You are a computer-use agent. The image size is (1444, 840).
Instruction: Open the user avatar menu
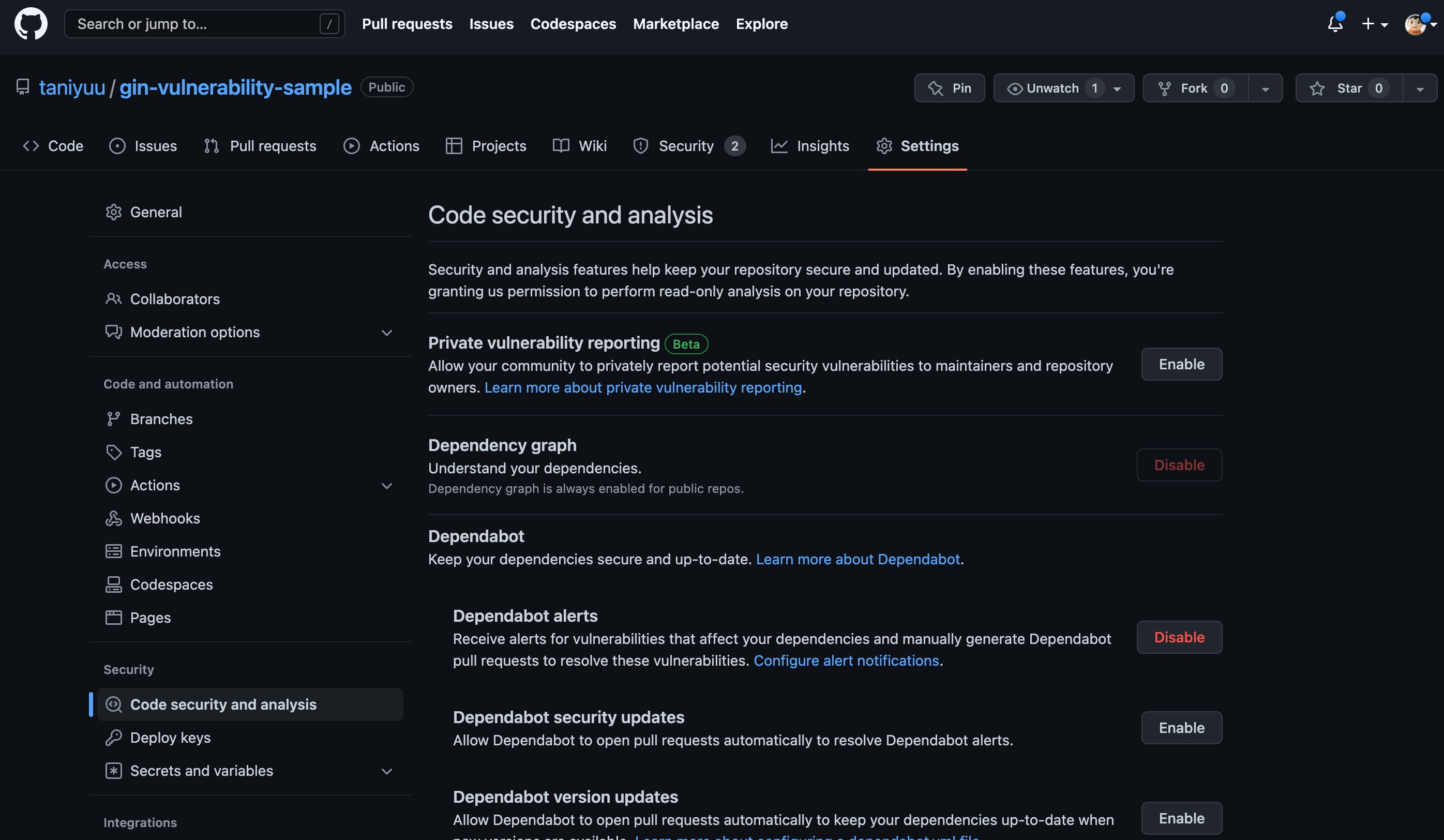(x=1419, y=24)
